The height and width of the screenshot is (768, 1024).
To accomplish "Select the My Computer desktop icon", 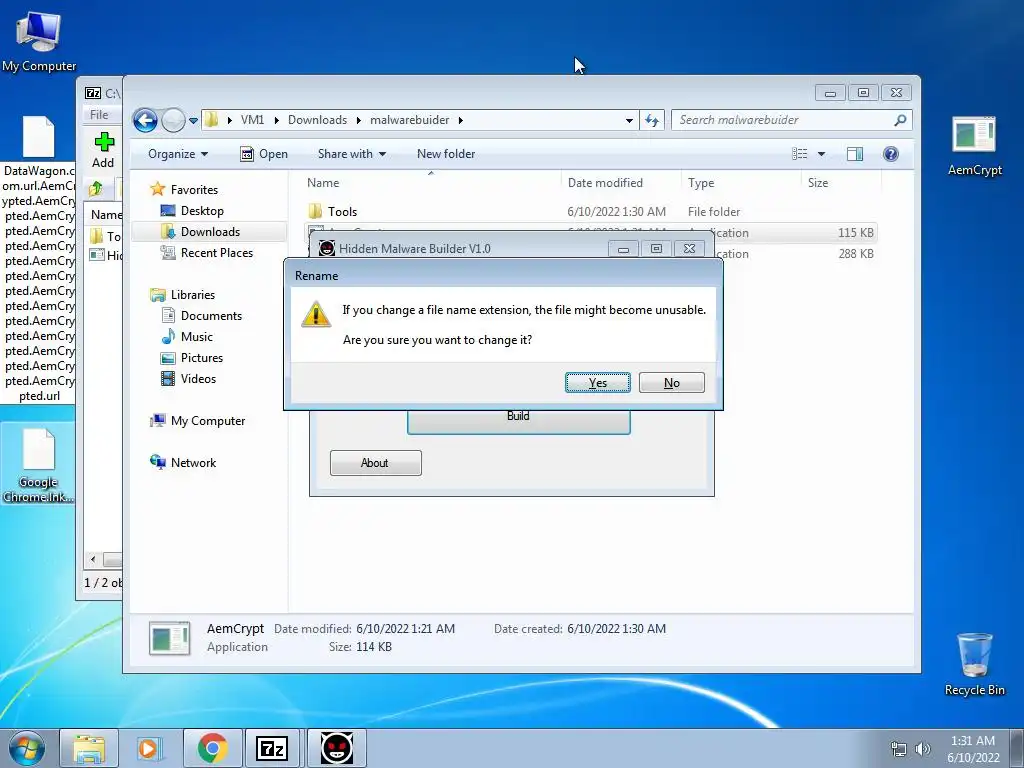I will point(39,40).
